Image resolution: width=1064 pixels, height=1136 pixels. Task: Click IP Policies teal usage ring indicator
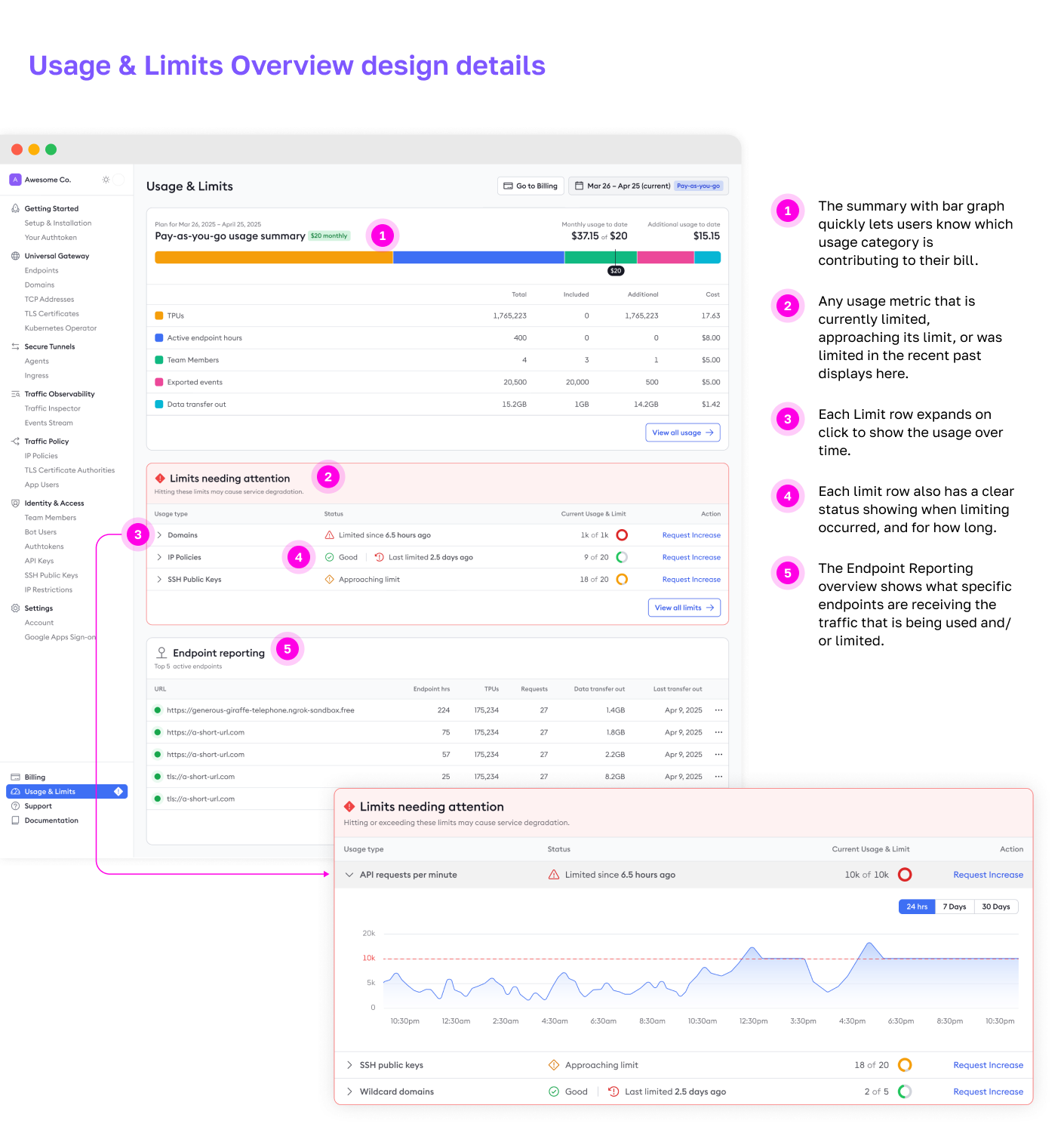click(622, 557)
